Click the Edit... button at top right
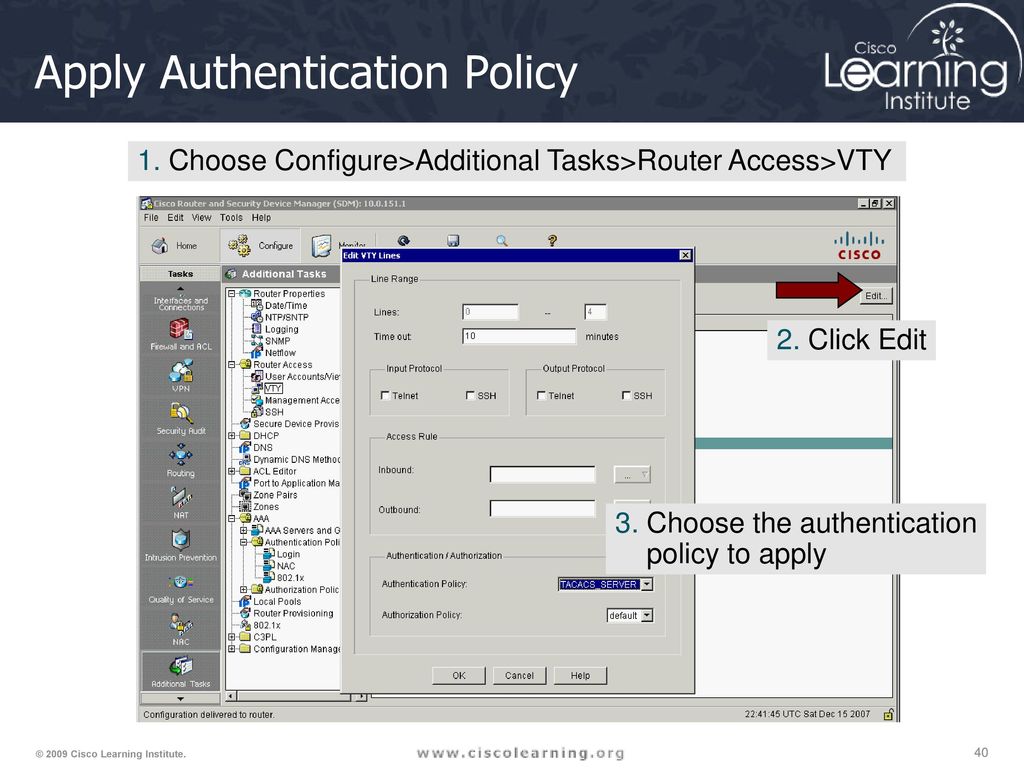Image resolution: width=1024 pixels, height=768 pixels. tap(876, 296)
